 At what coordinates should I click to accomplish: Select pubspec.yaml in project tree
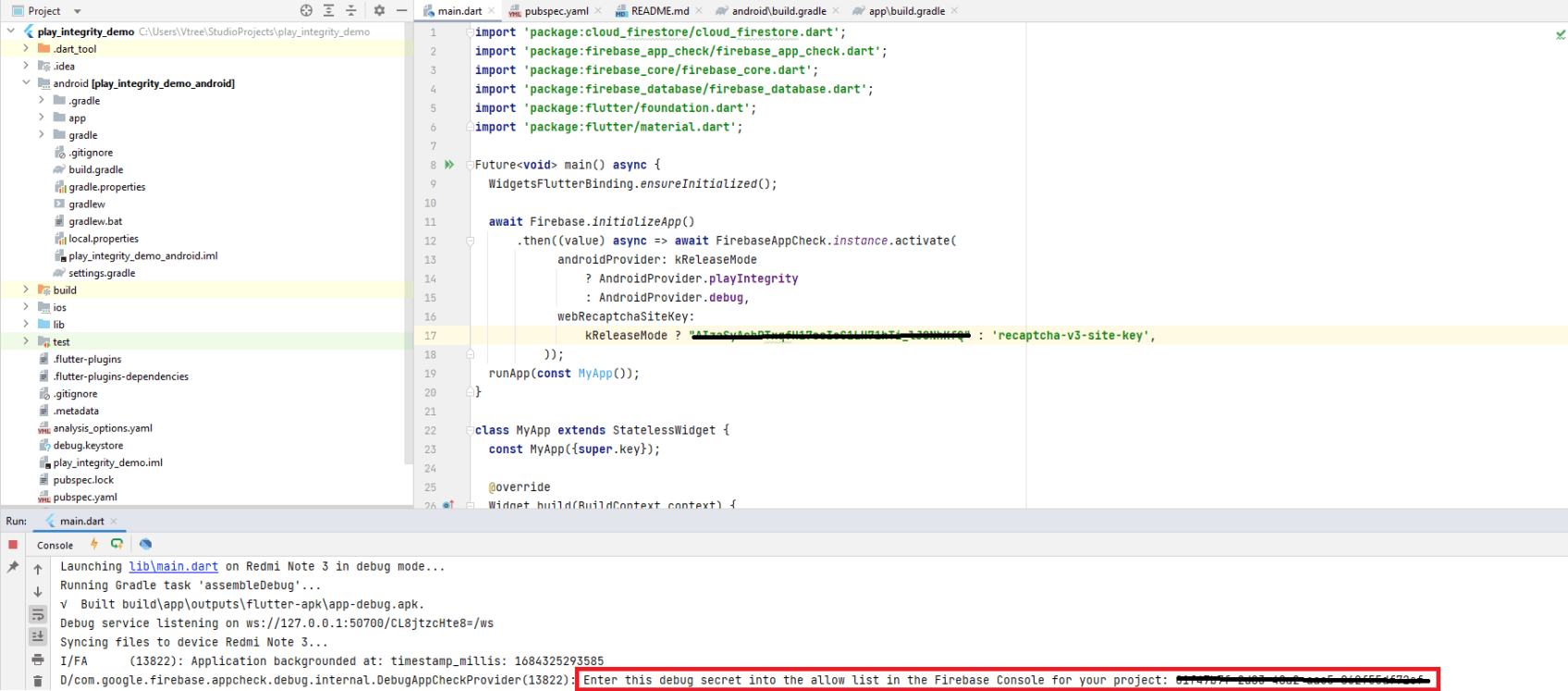click(x=85, y=497)
